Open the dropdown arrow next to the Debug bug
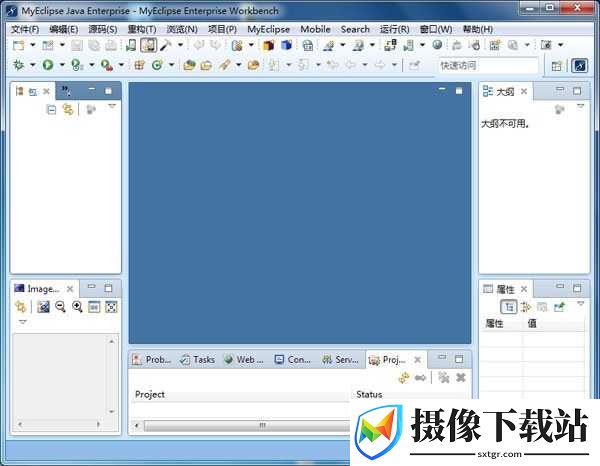Viewport: 600px width, 466px height. [x=33, y=65]
